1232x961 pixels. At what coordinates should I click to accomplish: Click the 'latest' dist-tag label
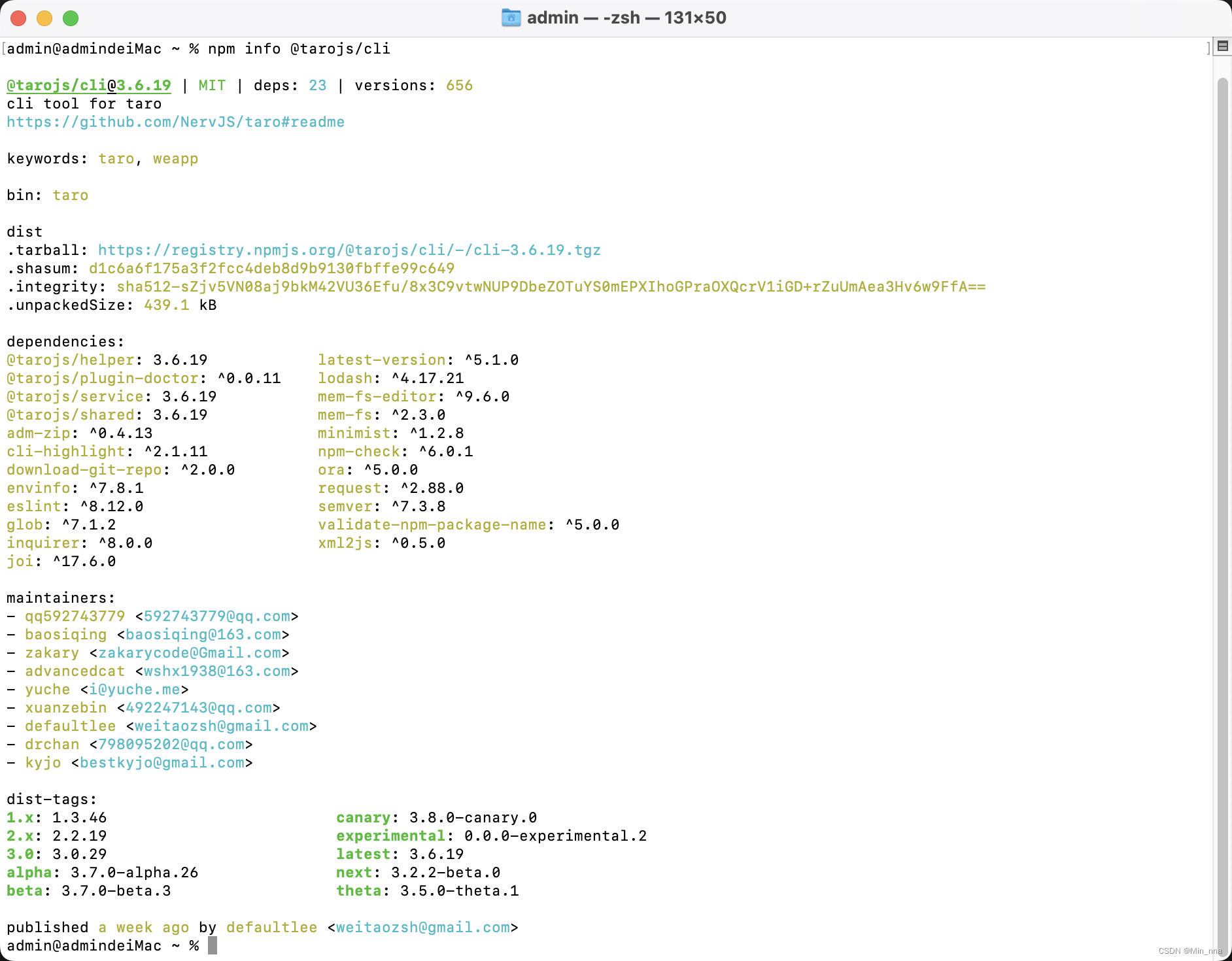coord(364,854)
